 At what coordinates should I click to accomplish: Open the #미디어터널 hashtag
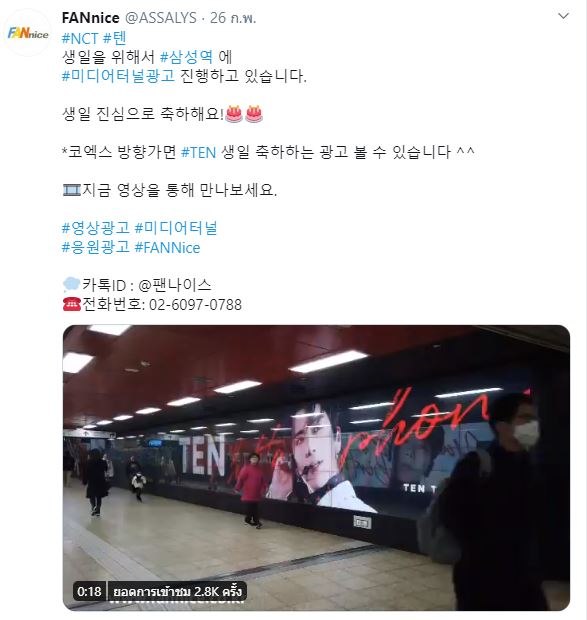176,228
